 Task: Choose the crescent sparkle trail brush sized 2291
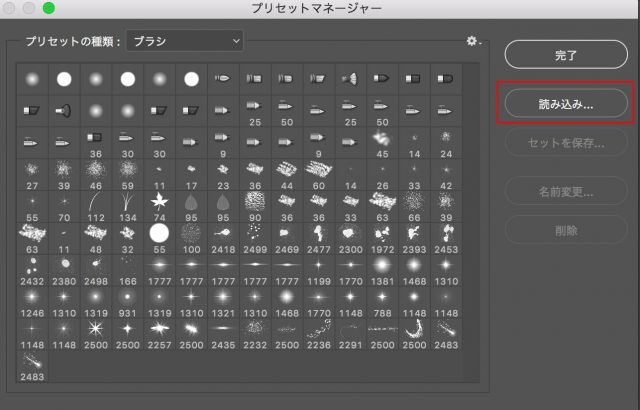click(350, 330)
